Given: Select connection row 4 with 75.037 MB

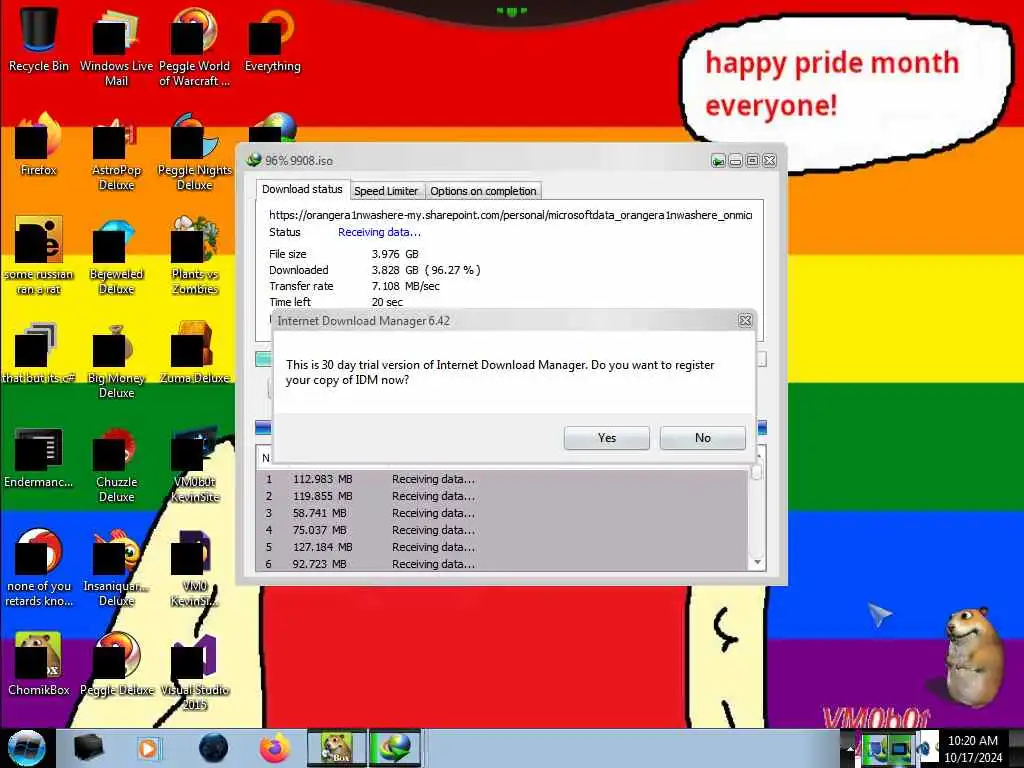Looking at the screenshot, I should (x=502, y=530).
